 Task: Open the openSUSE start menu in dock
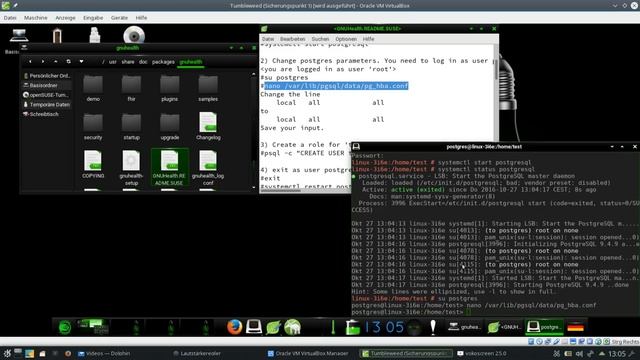click(64, 327)
